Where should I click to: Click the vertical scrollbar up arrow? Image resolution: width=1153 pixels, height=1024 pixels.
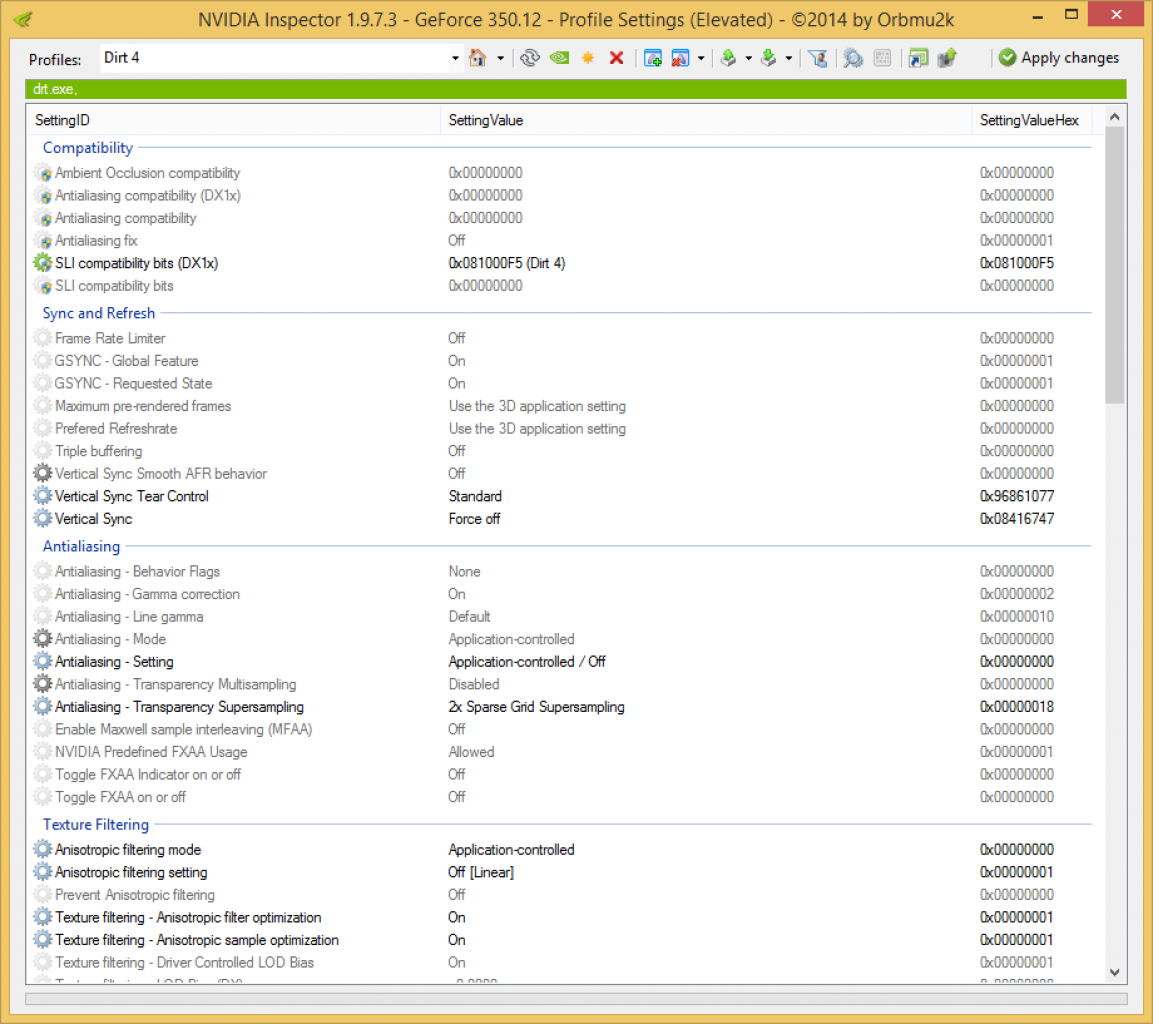pos(1115,117)
